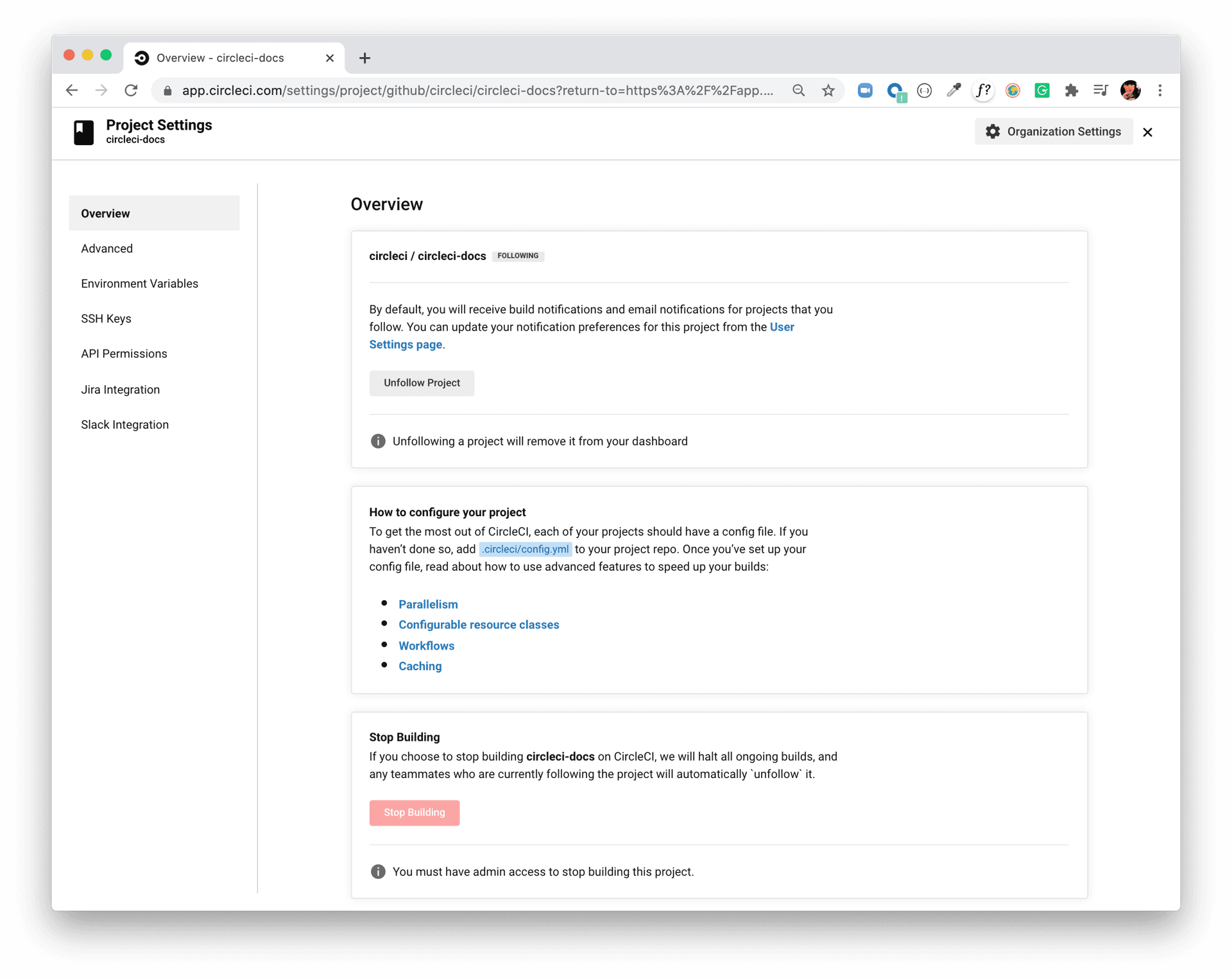Open Organization Settings gear icon

993,131
